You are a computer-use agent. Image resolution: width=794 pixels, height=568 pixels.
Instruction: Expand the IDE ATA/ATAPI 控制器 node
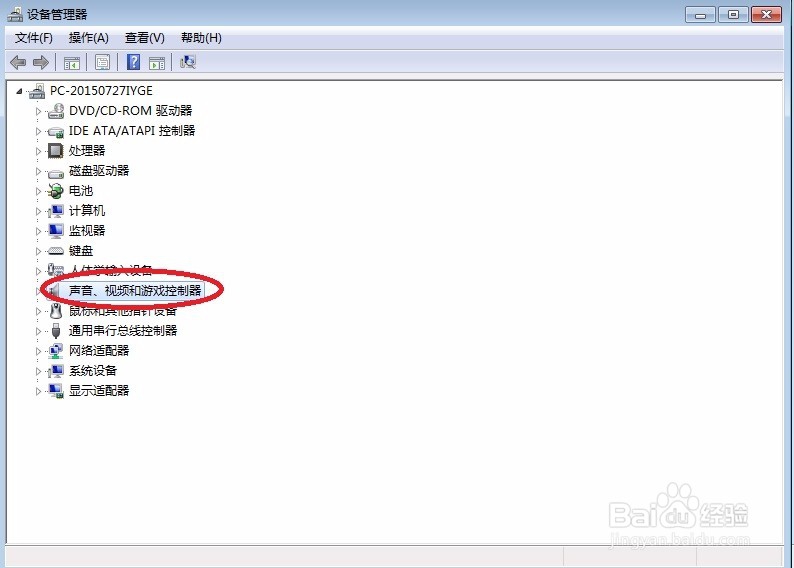coord(38,132)
